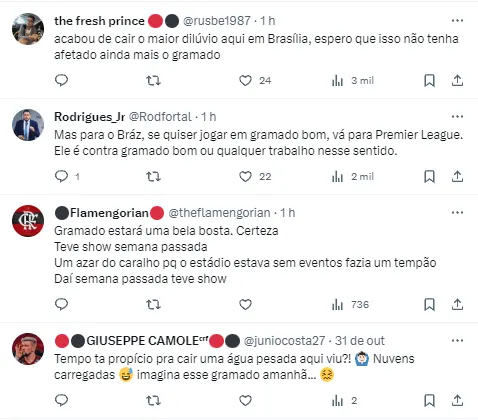Open Flamengorian's Flamengo crest profile picture
The width and height of the screenshot is (478, 420).
click(x=28, y=221)
